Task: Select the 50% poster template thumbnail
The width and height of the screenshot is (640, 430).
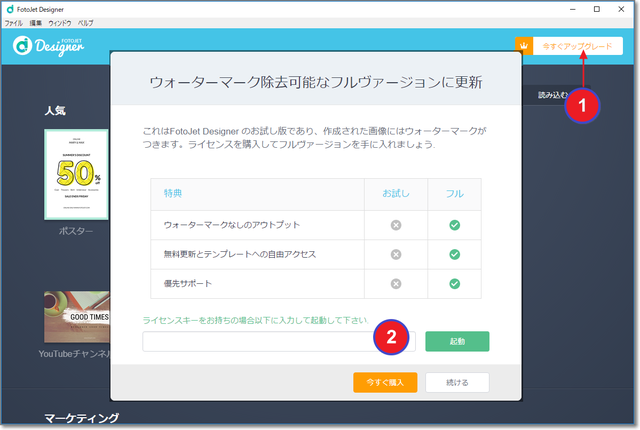Action: coord(76,174)
